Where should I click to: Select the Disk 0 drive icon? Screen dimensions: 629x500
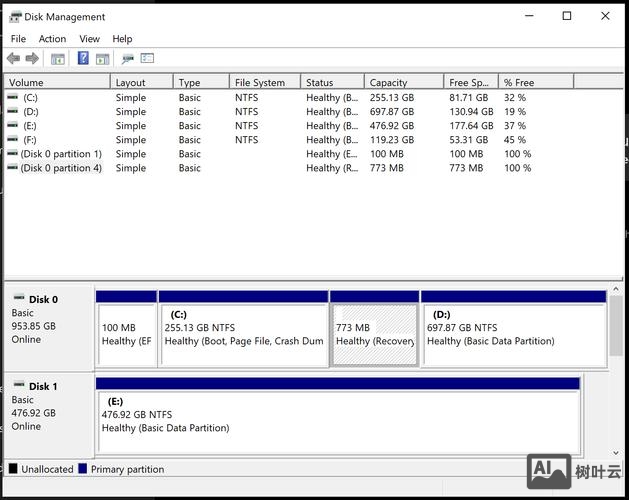[18, 298]
